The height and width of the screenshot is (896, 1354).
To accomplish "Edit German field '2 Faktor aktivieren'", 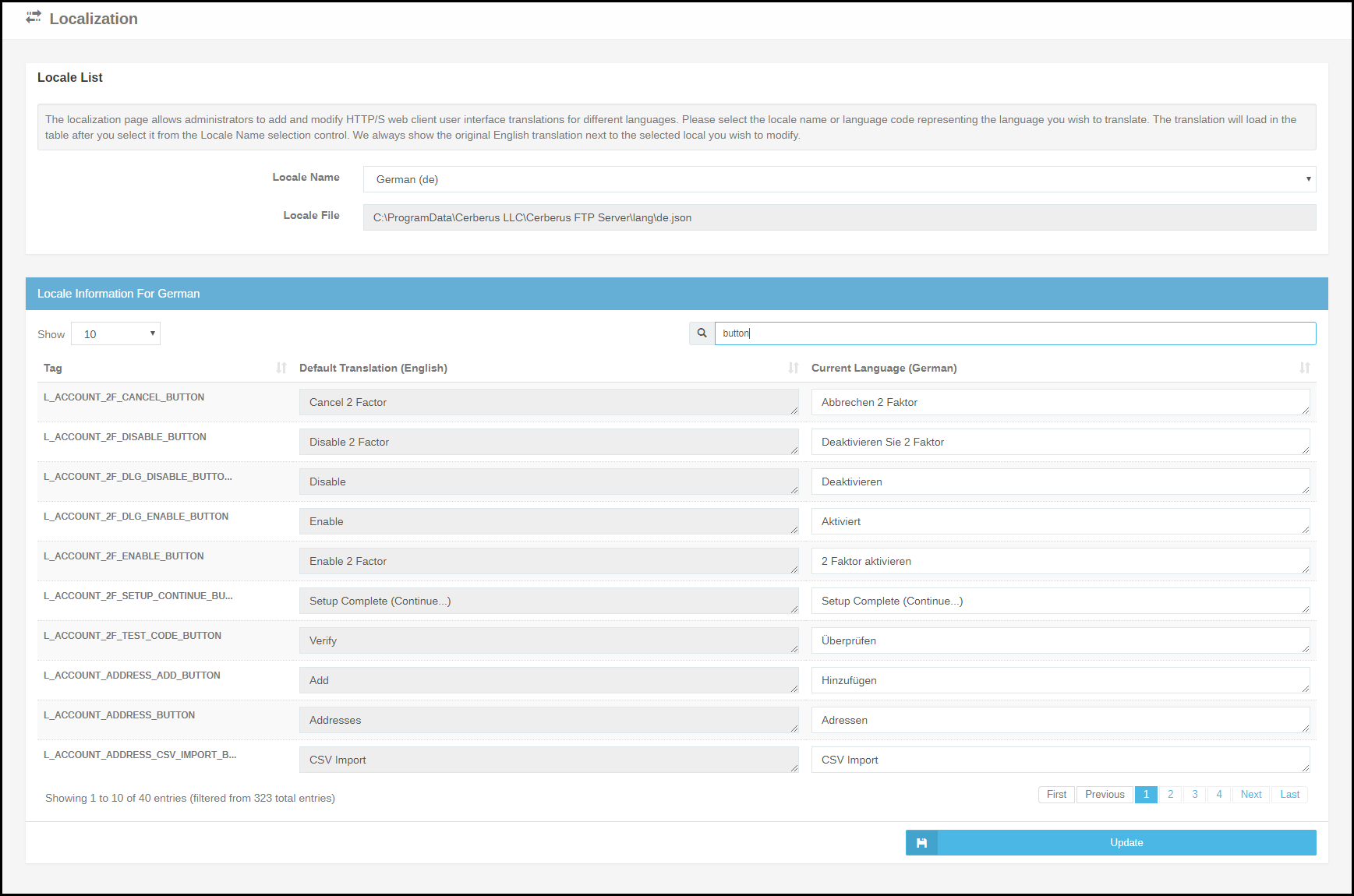I will [1060, 561].
